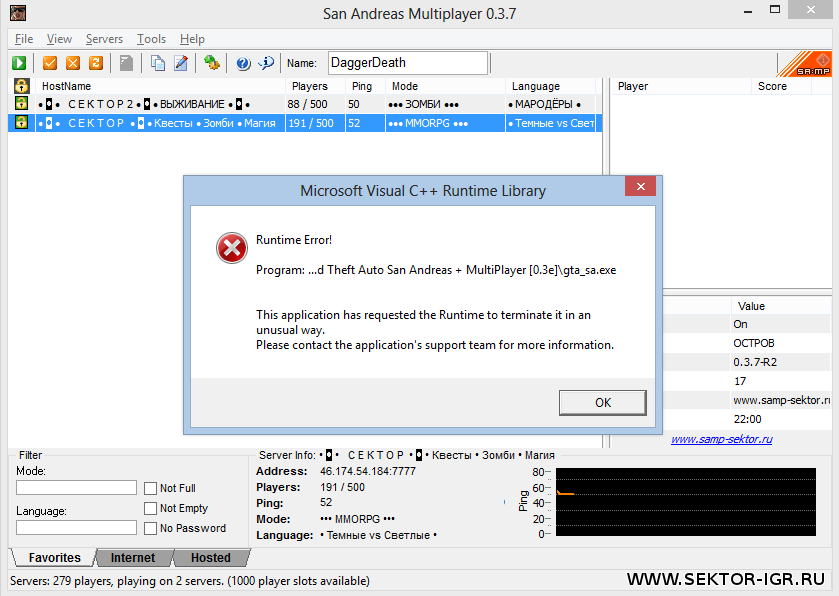Open the Help menu
This screenshot has width=839, height=596.
192,39
